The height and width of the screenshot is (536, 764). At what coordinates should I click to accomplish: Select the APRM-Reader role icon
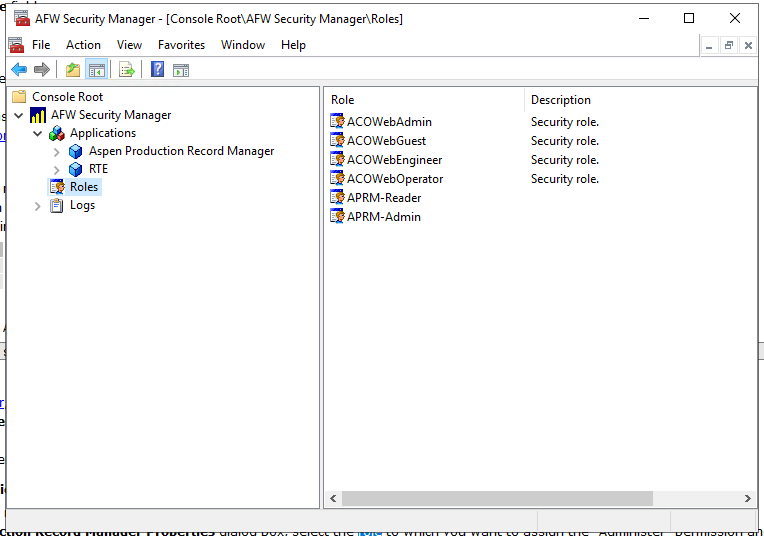coord(338,198)
